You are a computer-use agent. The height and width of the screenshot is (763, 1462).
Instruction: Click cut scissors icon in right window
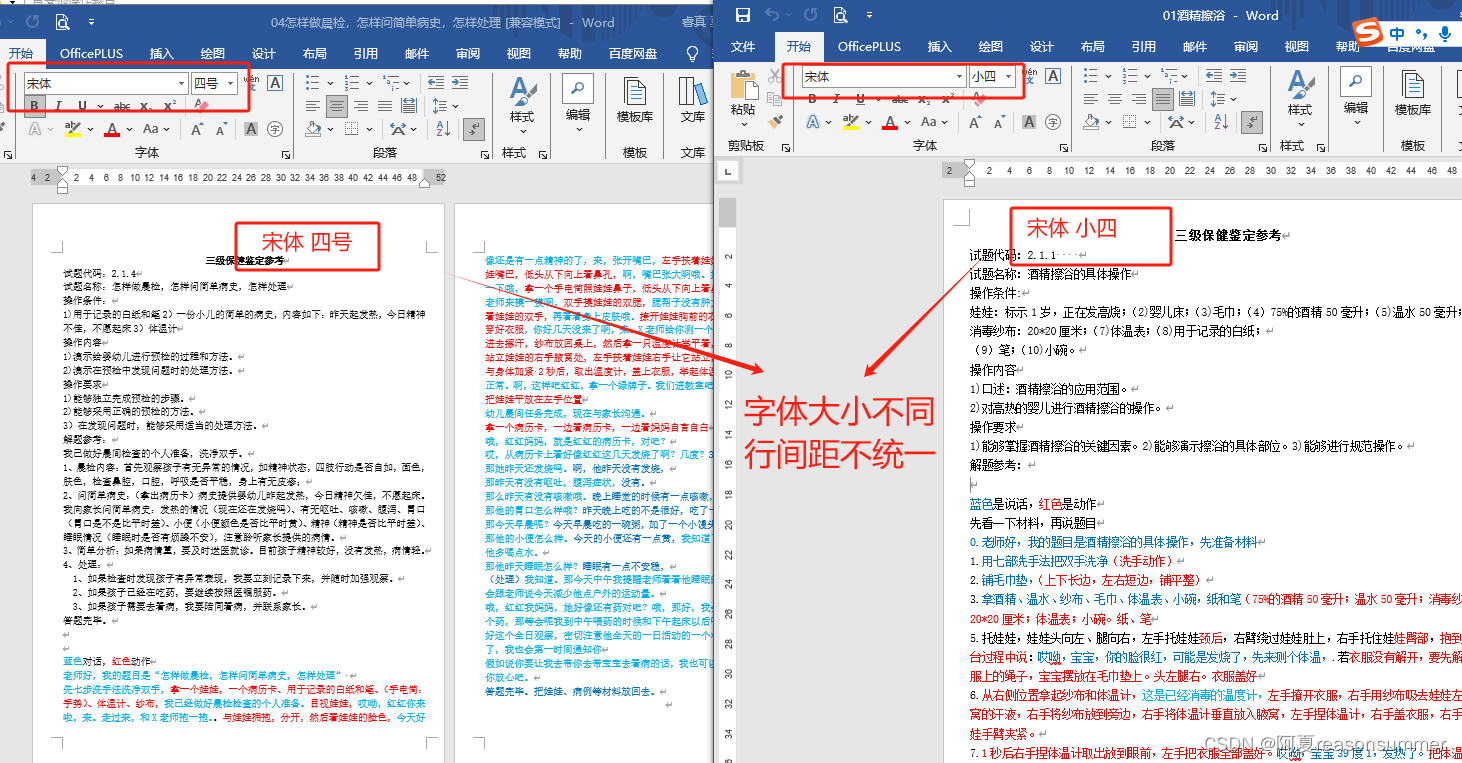click(775, 75)
